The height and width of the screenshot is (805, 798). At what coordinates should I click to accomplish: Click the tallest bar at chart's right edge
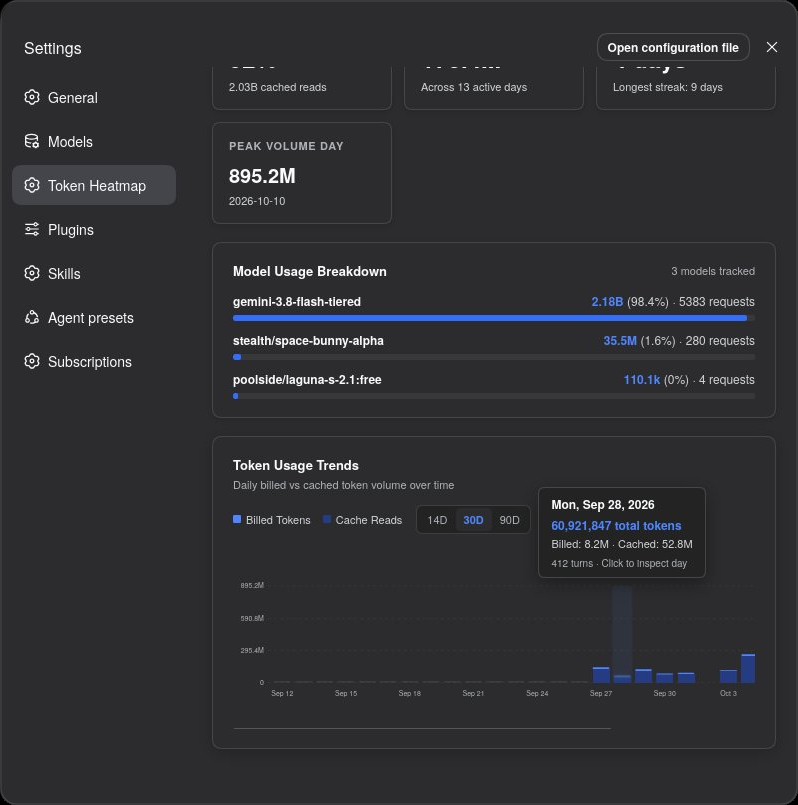(x=748, y=668)
